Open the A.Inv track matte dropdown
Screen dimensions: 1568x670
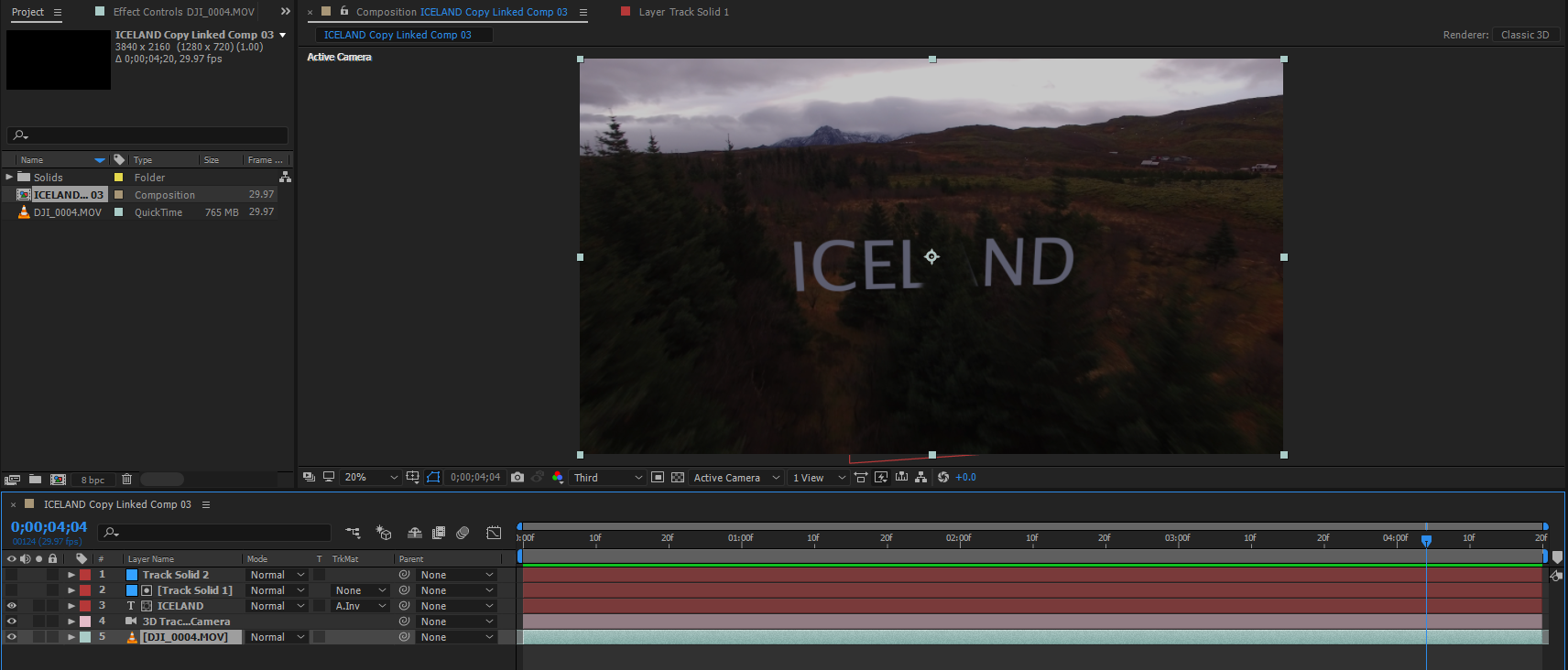pos(361,606)
